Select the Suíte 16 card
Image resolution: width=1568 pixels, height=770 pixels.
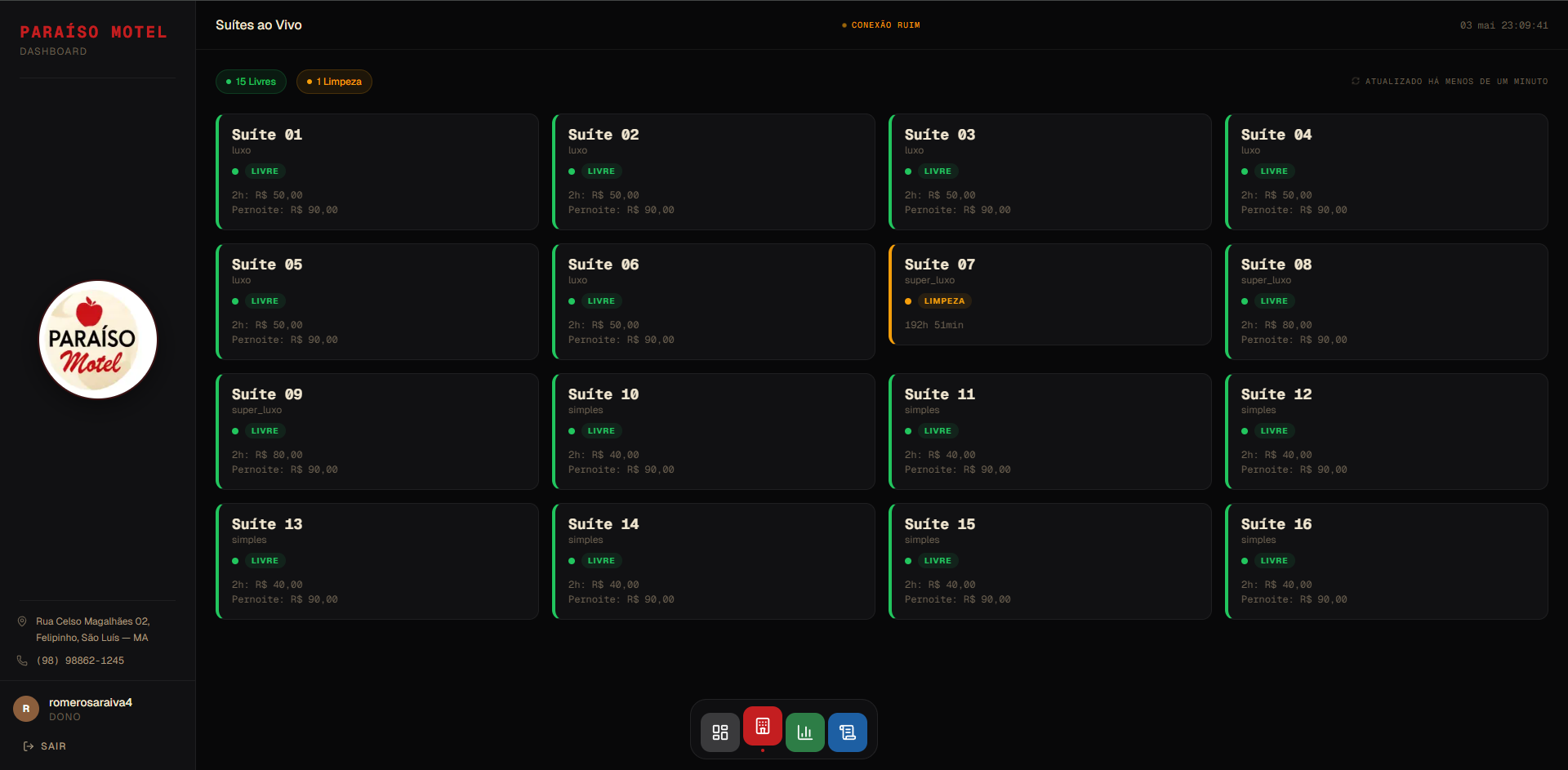tap(1387, 561)
